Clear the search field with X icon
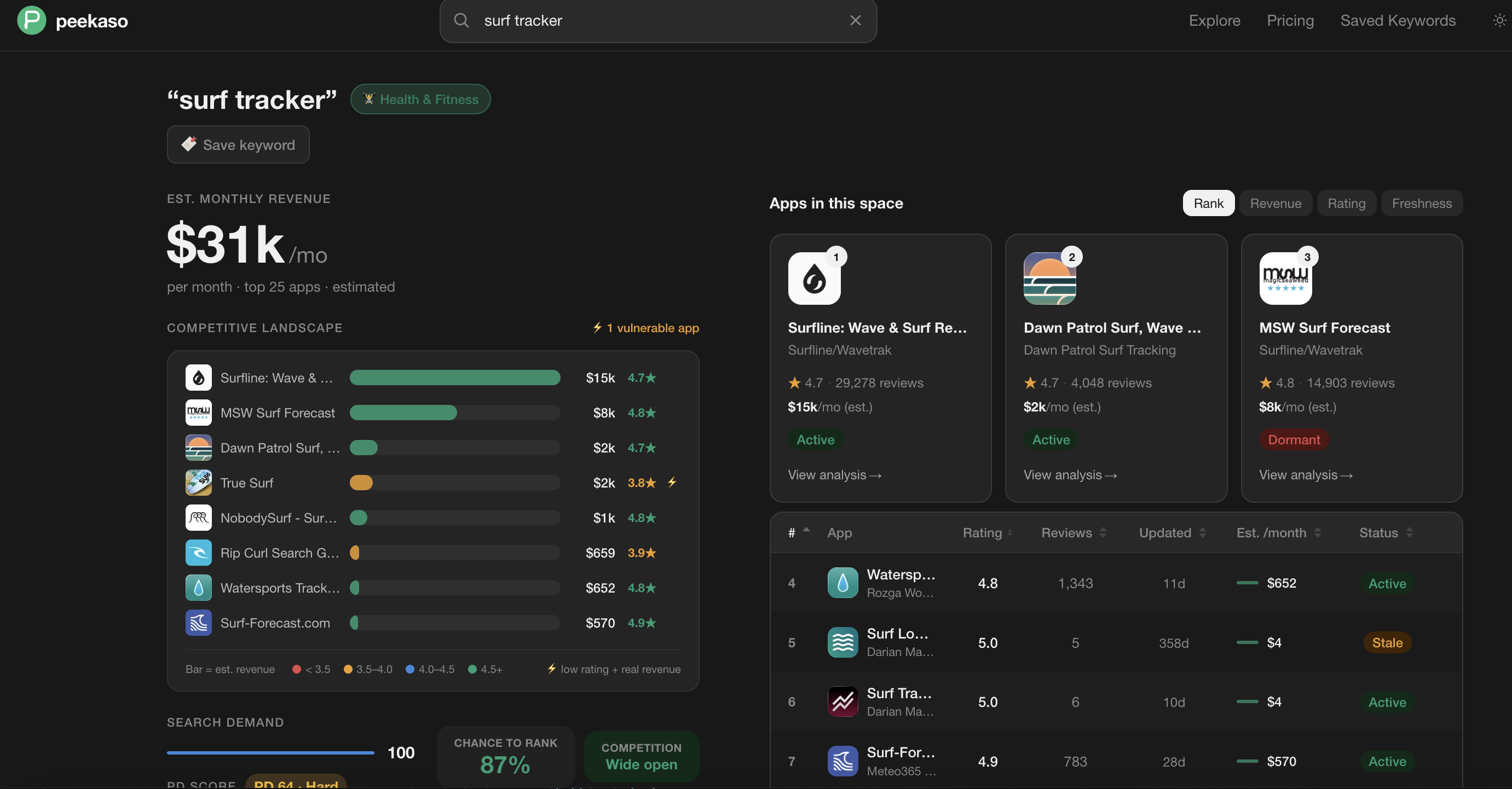1512x789 pixels. (855, 21)
